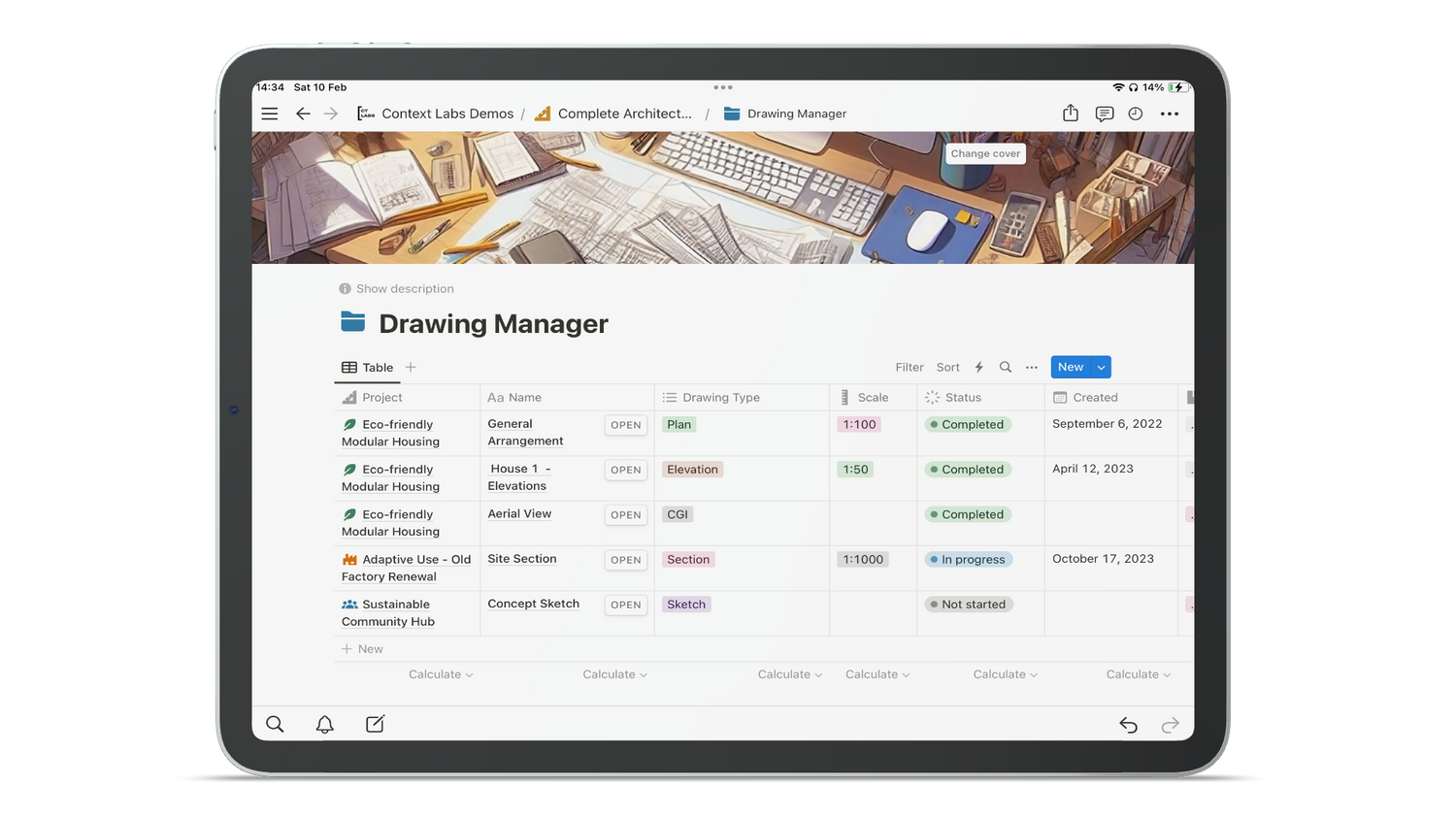Image resolution: width=1456 pixels, height=819 pixels.
Task: Open page history clock icon
Action: click(x=1136, y=114)
